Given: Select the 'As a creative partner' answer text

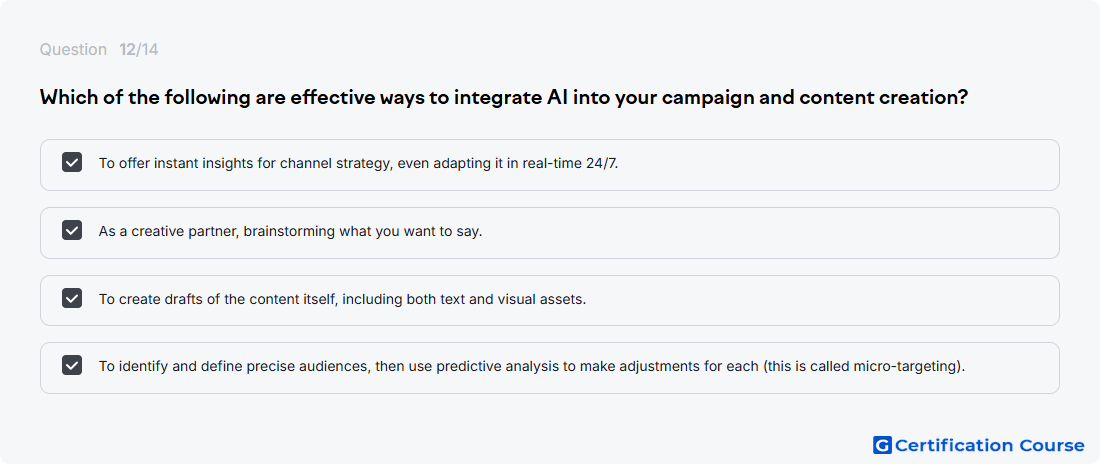Looking at the screenshot, I should [x=290, y=231].
